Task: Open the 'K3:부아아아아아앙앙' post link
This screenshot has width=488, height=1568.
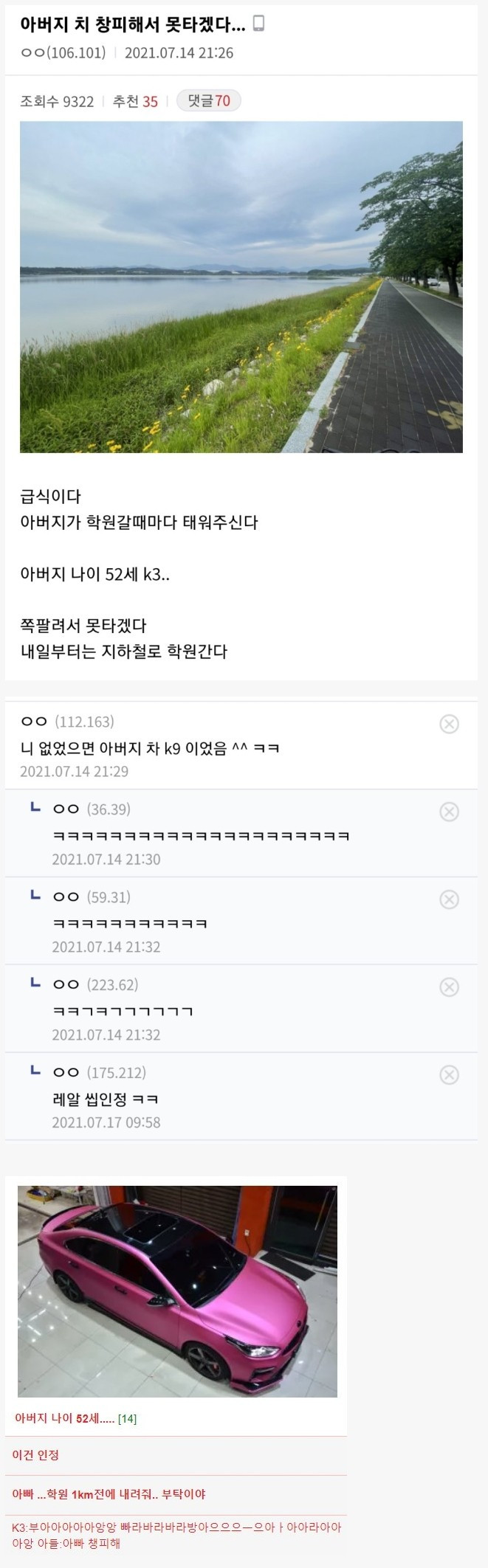Action: [x=176, y=1535]
